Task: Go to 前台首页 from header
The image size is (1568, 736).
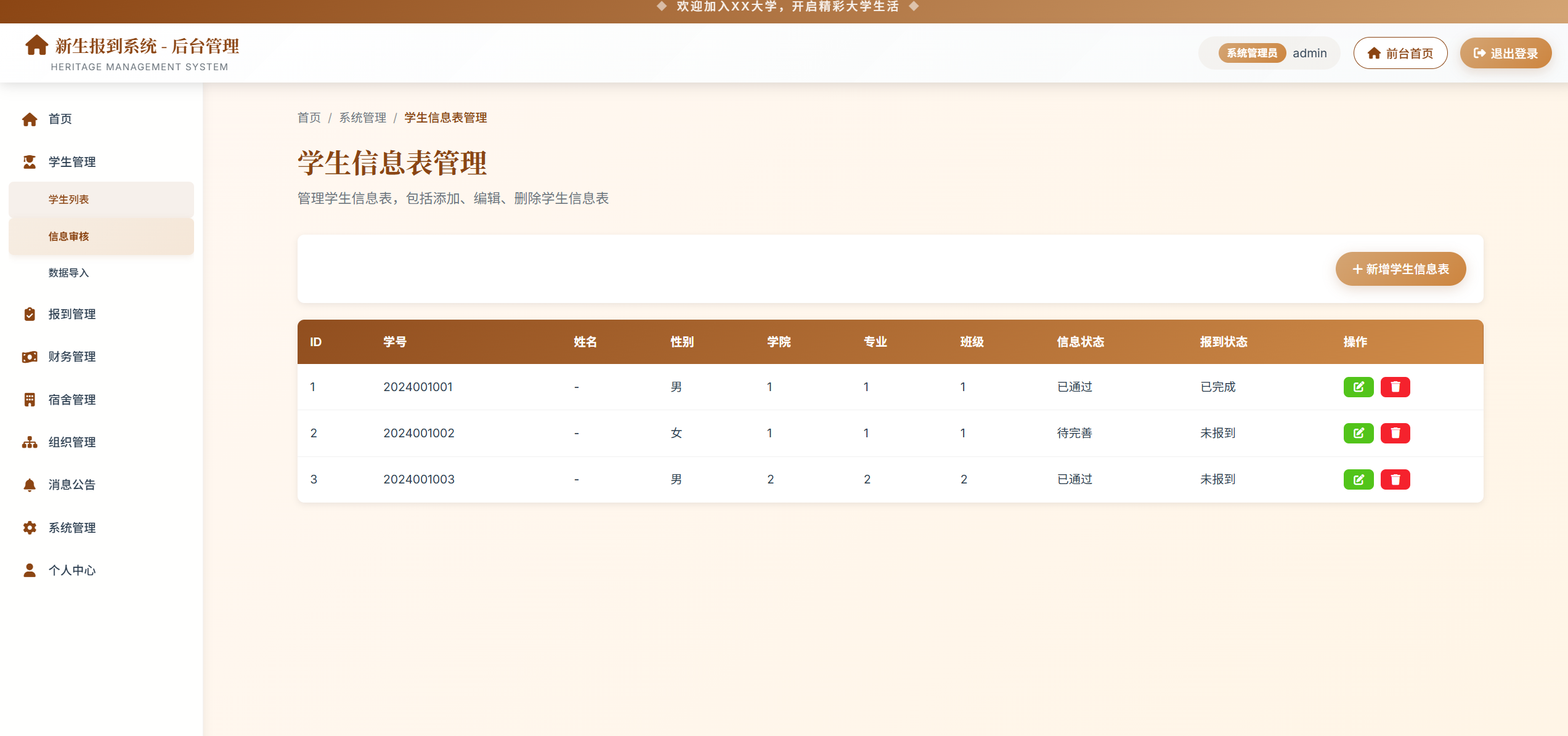Action: pos(1400,54)
